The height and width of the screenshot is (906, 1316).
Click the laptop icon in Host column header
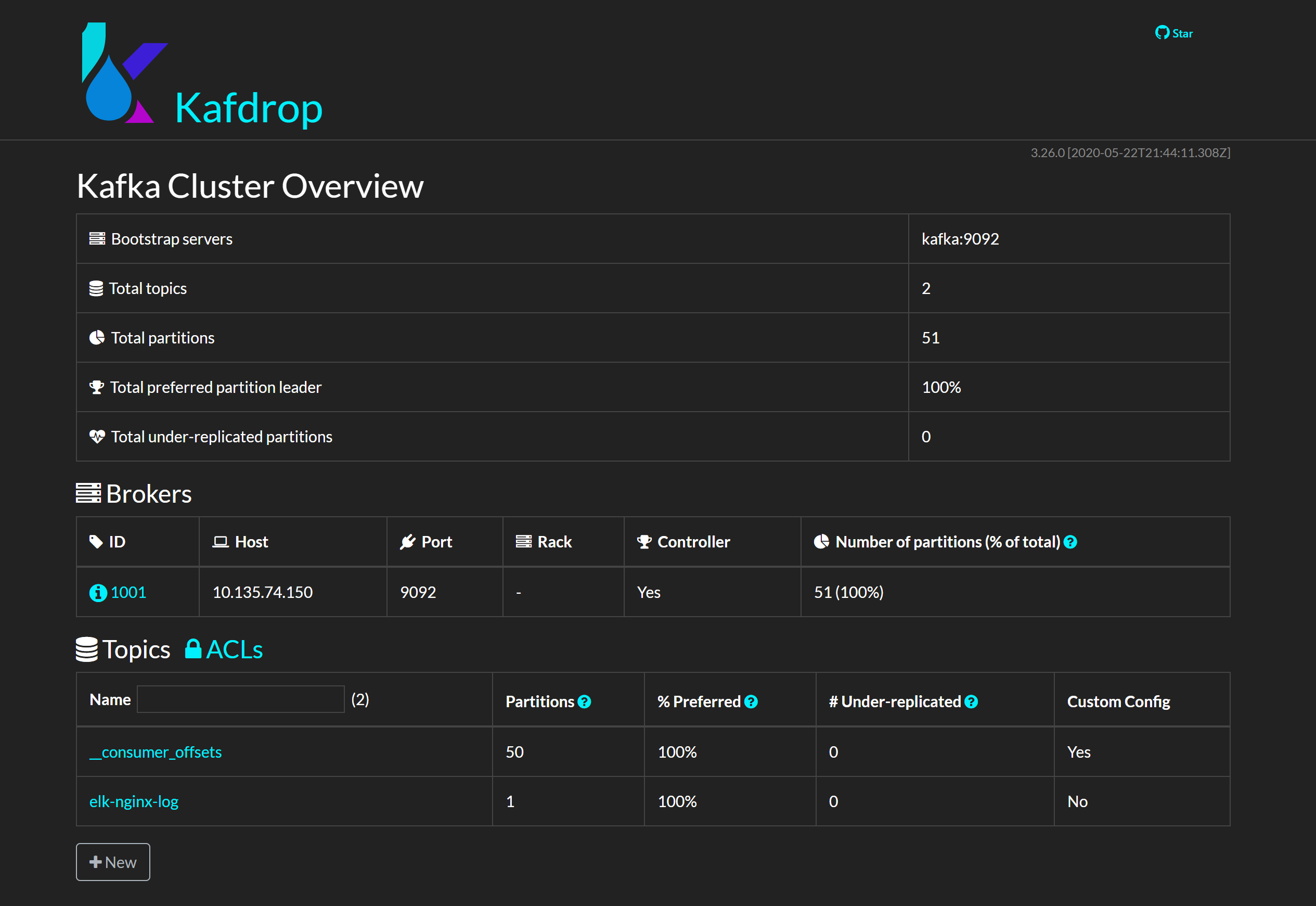(220, 542)
